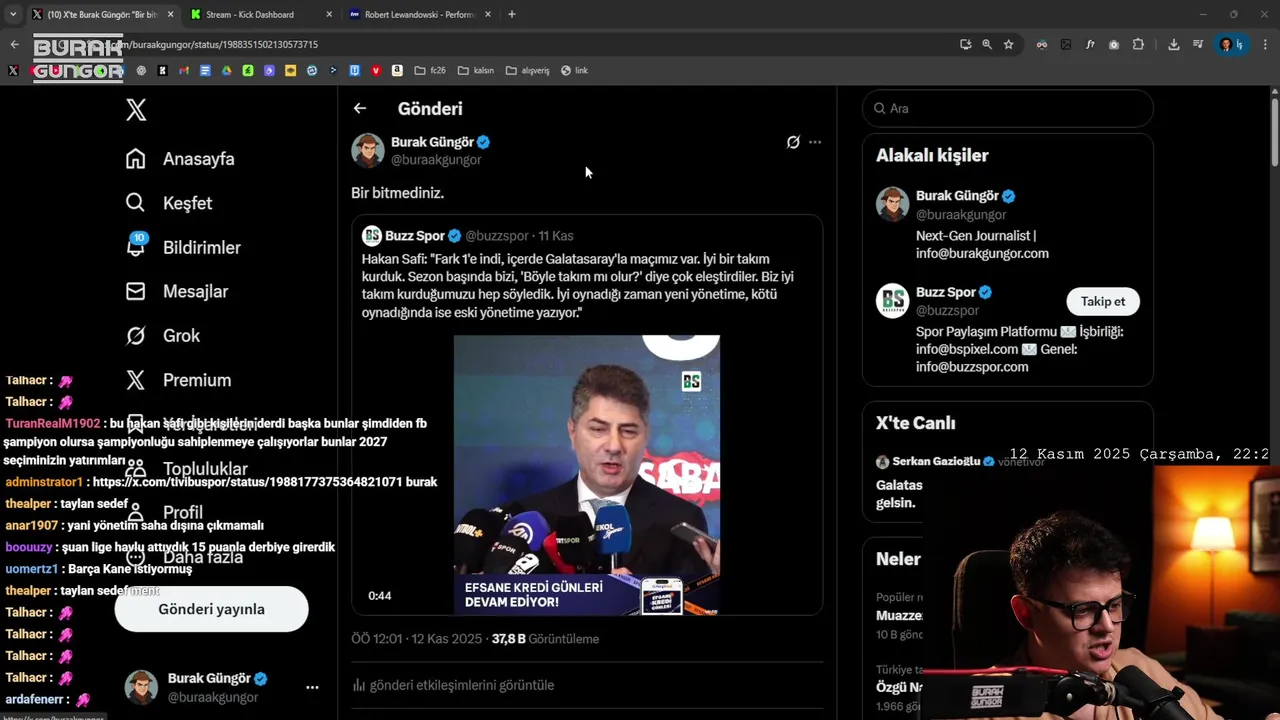Open browser downloads
Screen dimensions: 1280x720
tap(1174, 44)
